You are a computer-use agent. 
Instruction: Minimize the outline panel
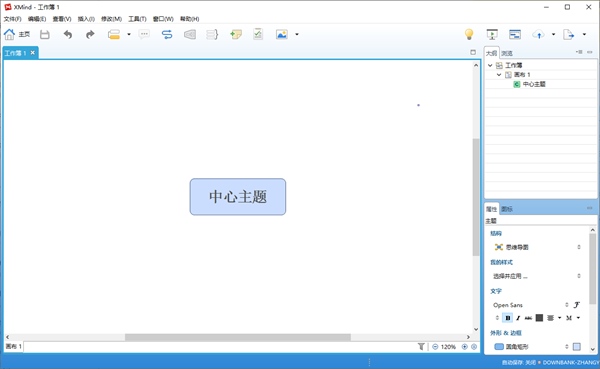coord(590,52)
